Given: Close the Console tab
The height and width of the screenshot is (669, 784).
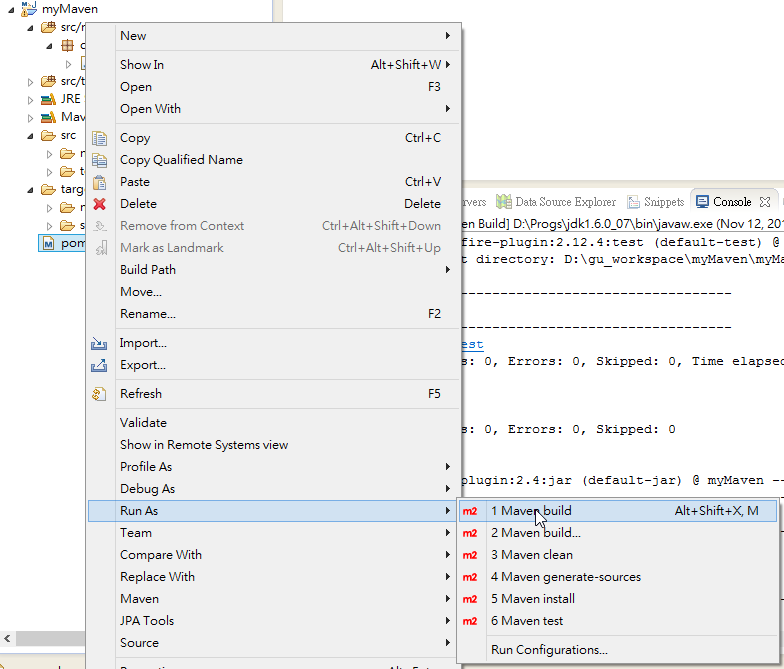Looking at the screenshot, I should click(x=764, y=202).
